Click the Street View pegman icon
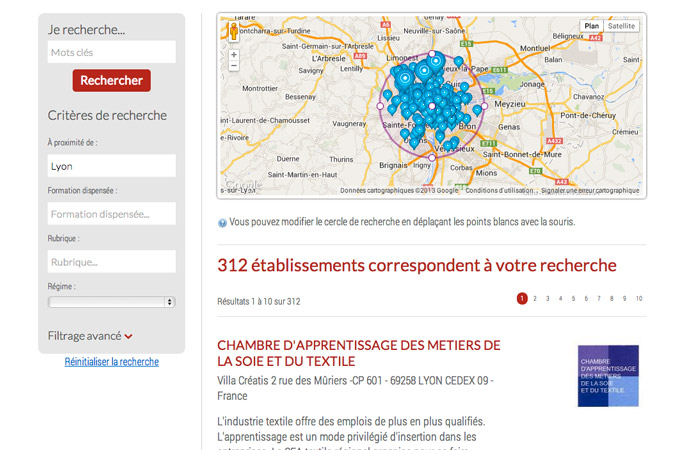The width and height of the screenshot is (690, 450). click(234, 31)
